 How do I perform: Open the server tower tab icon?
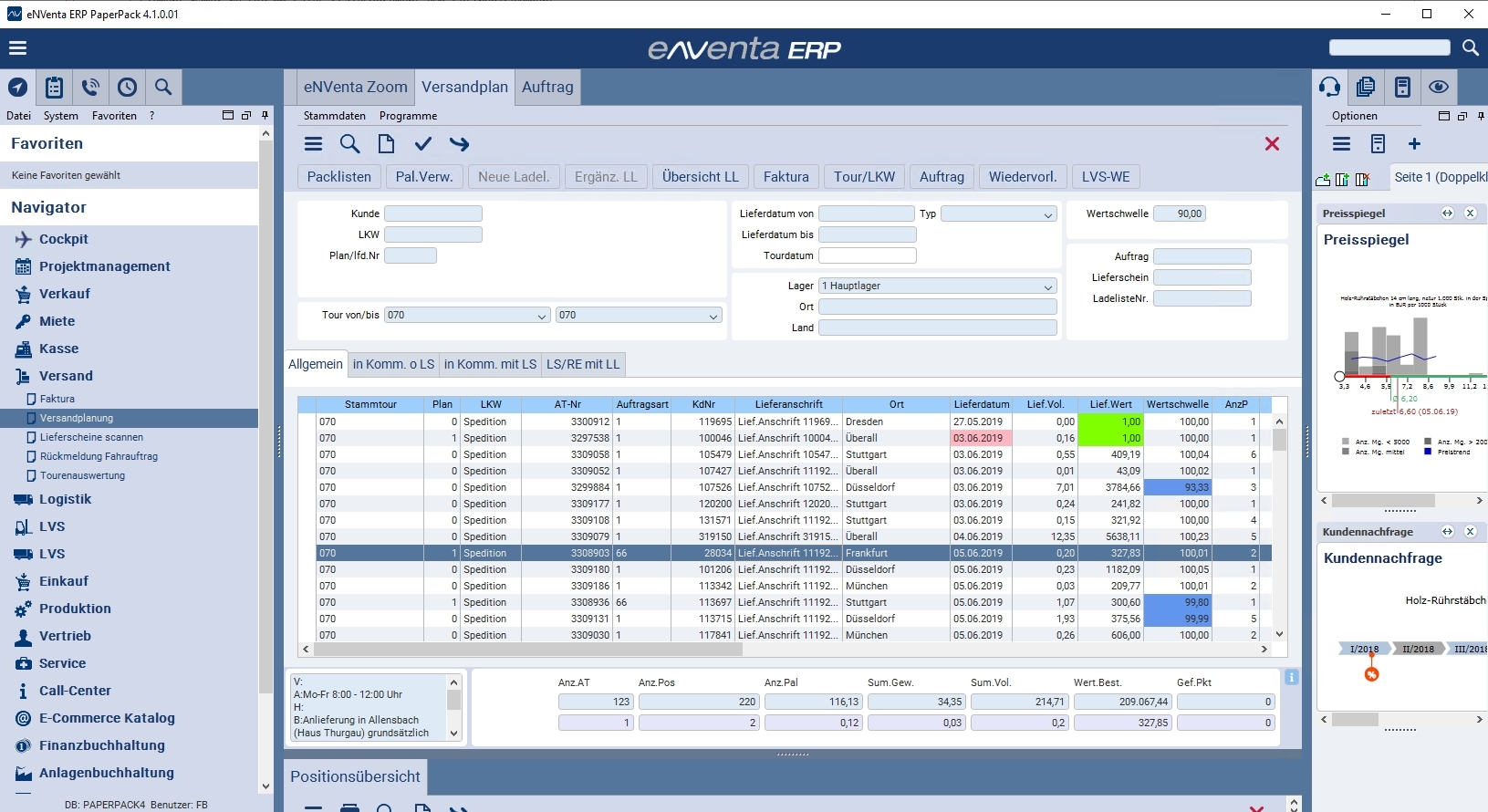click(x=1402, y=88)
